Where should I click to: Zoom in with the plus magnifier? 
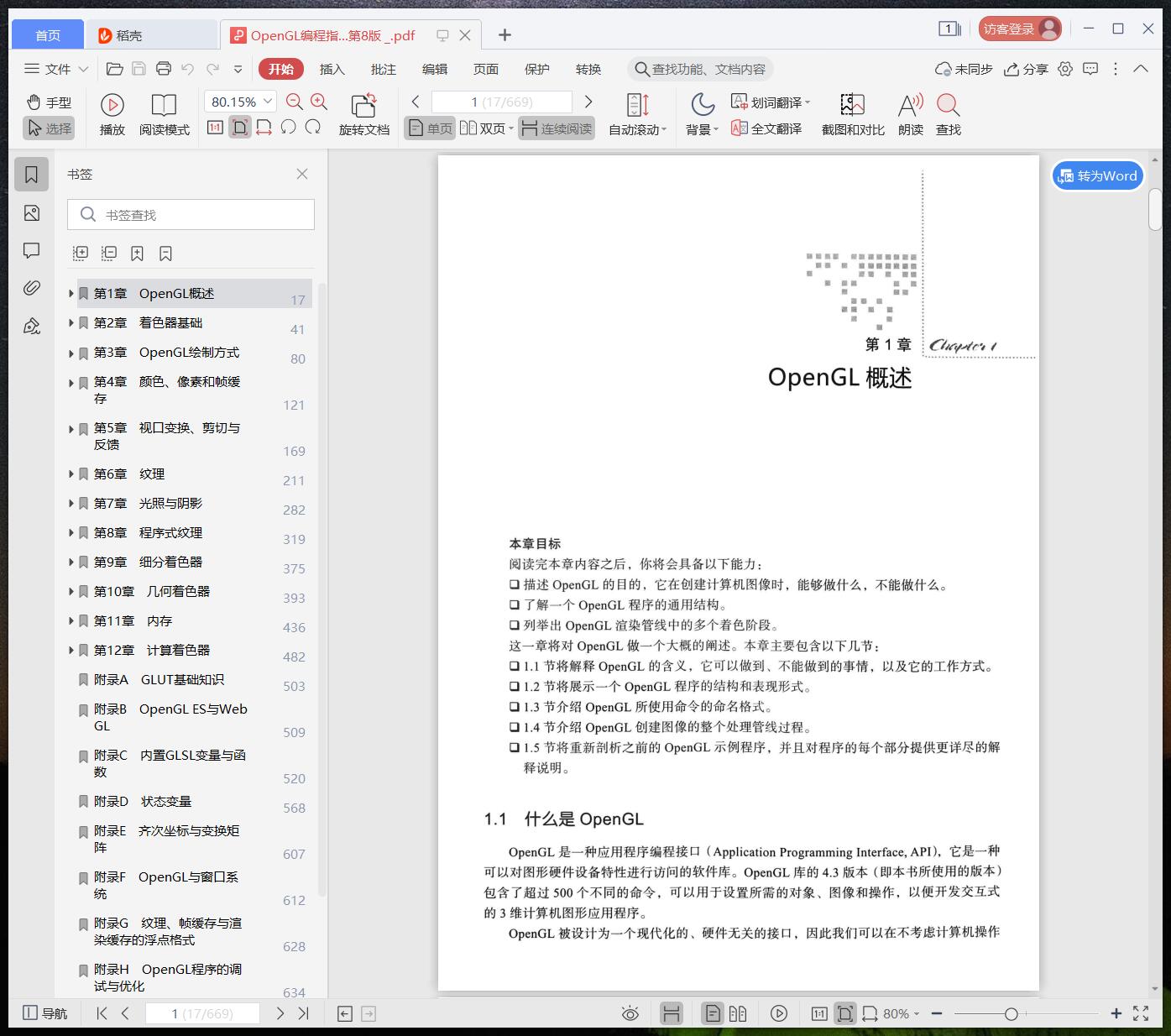coord(319,102)
